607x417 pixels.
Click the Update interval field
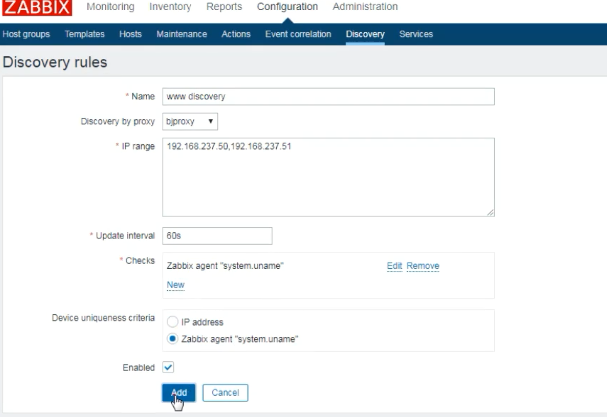point(217,236)
